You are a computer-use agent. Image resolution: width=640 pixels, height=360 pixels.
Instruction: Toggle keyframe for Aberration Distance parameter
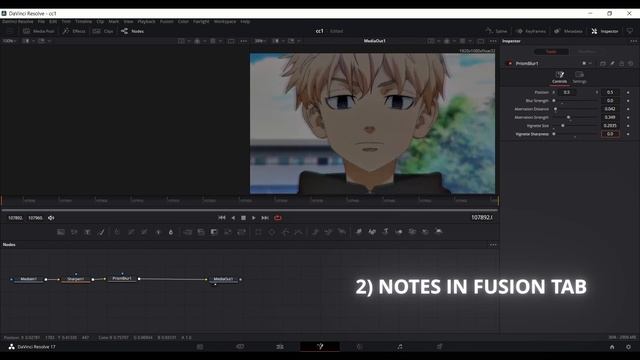[628, 109]
